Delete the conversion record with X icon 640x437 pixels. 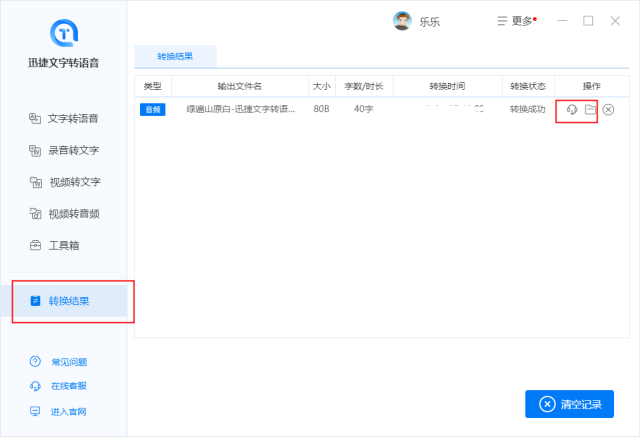[608, 109]
